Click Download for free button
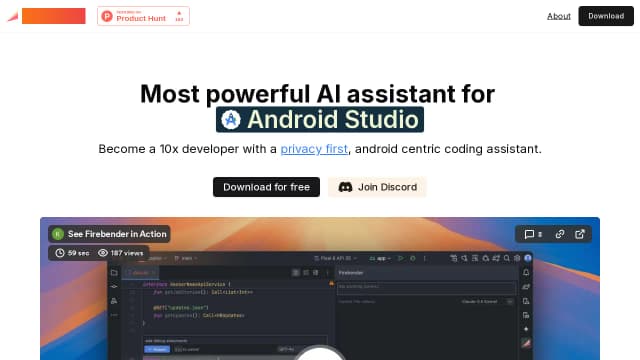This screenshot has height=360, width=640. tap(266, 187)
